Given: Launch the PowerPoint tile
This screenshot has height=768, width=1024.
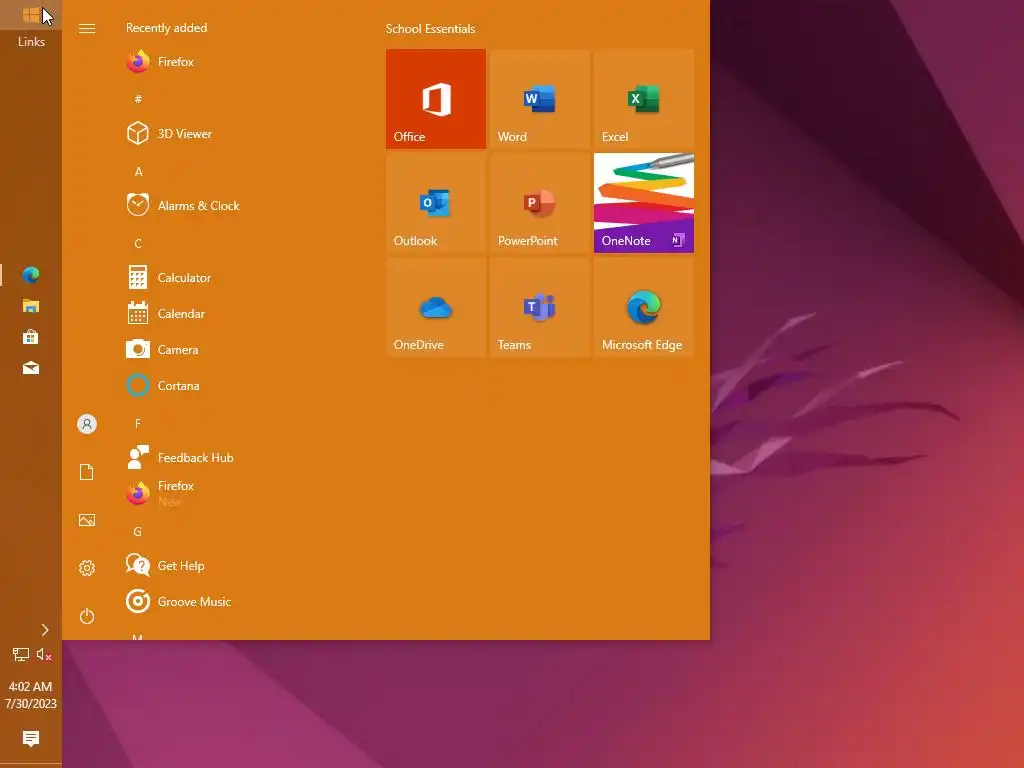Looking at the screenshot, I should coord(539,202).
